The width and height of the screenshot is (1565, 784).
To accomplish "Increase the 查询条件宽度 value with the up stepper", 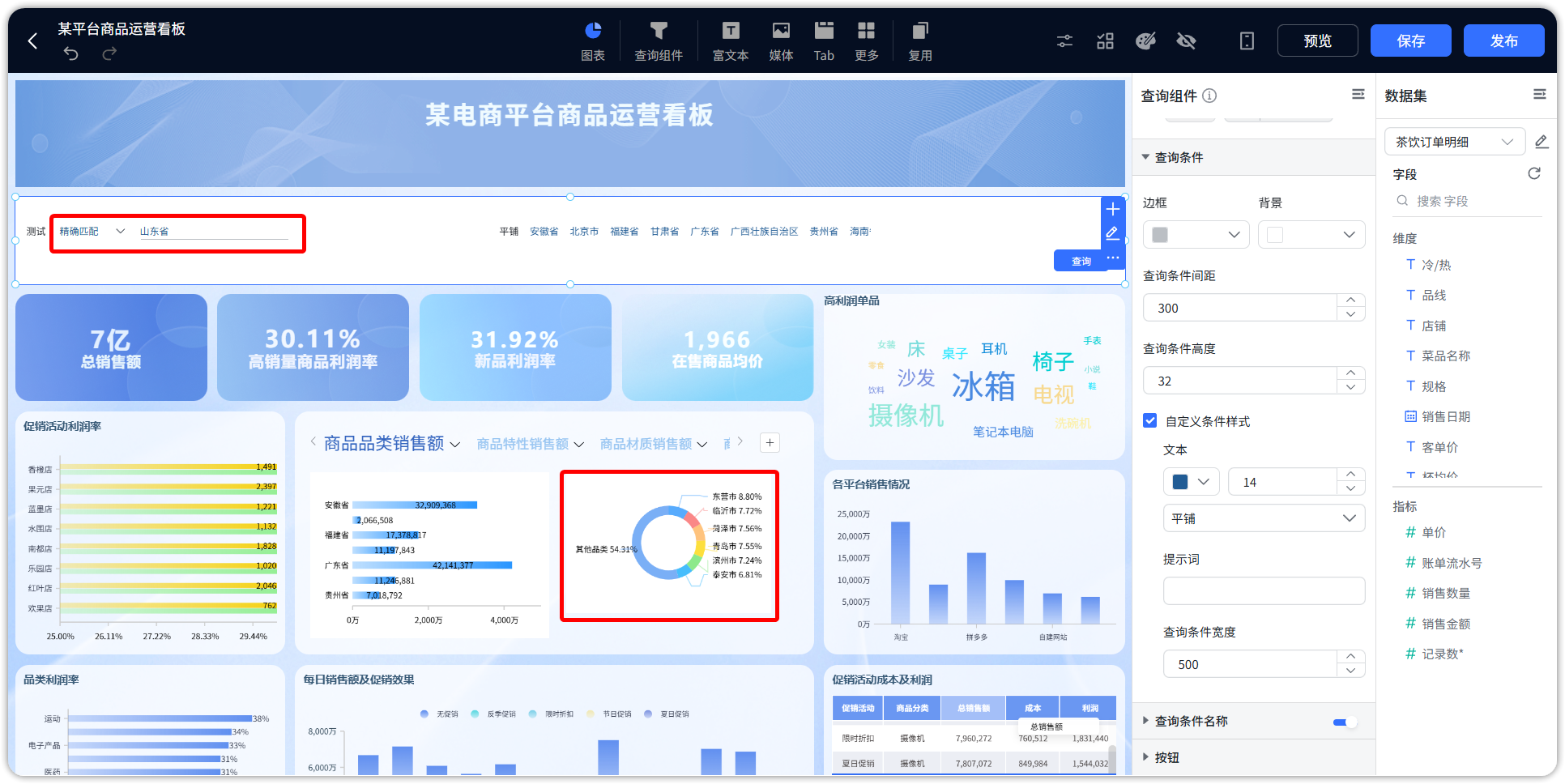I will (1350, 657).
